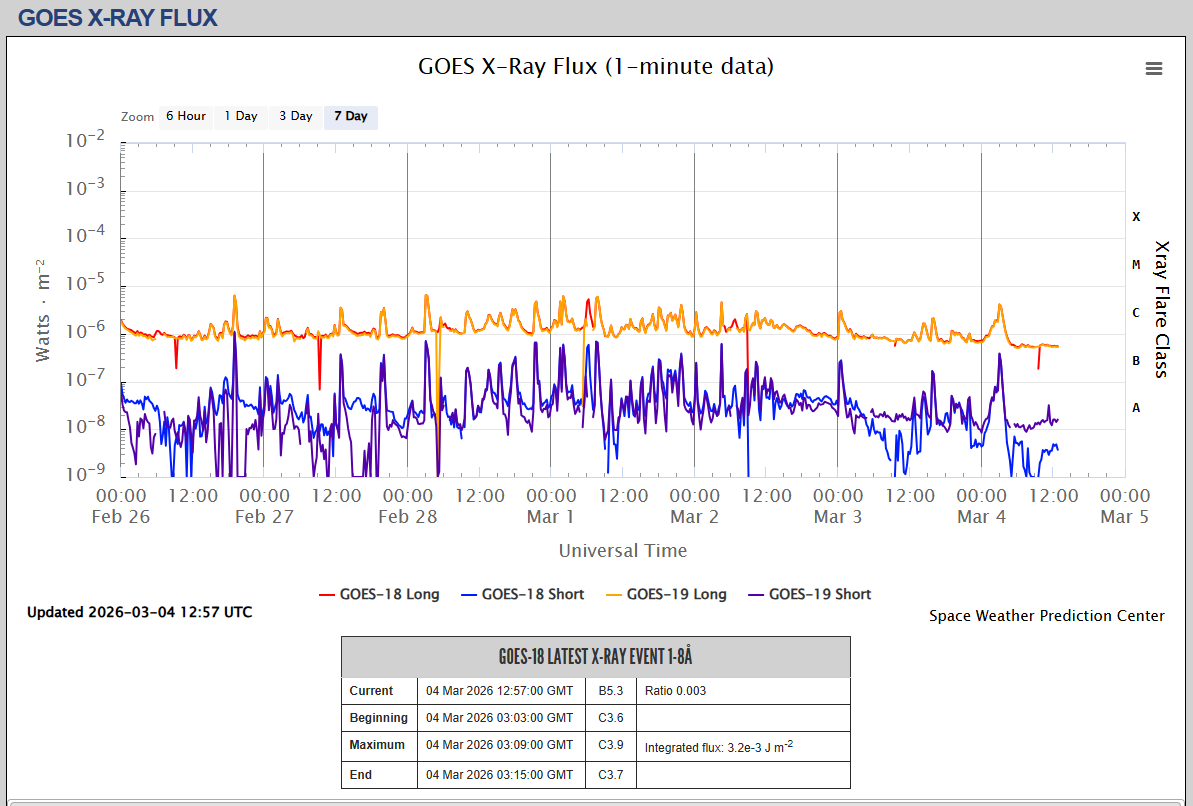This screenshot has width=1193, height=806.
Task: Switch zoom to 3 Day
Action: coord(295,116)
